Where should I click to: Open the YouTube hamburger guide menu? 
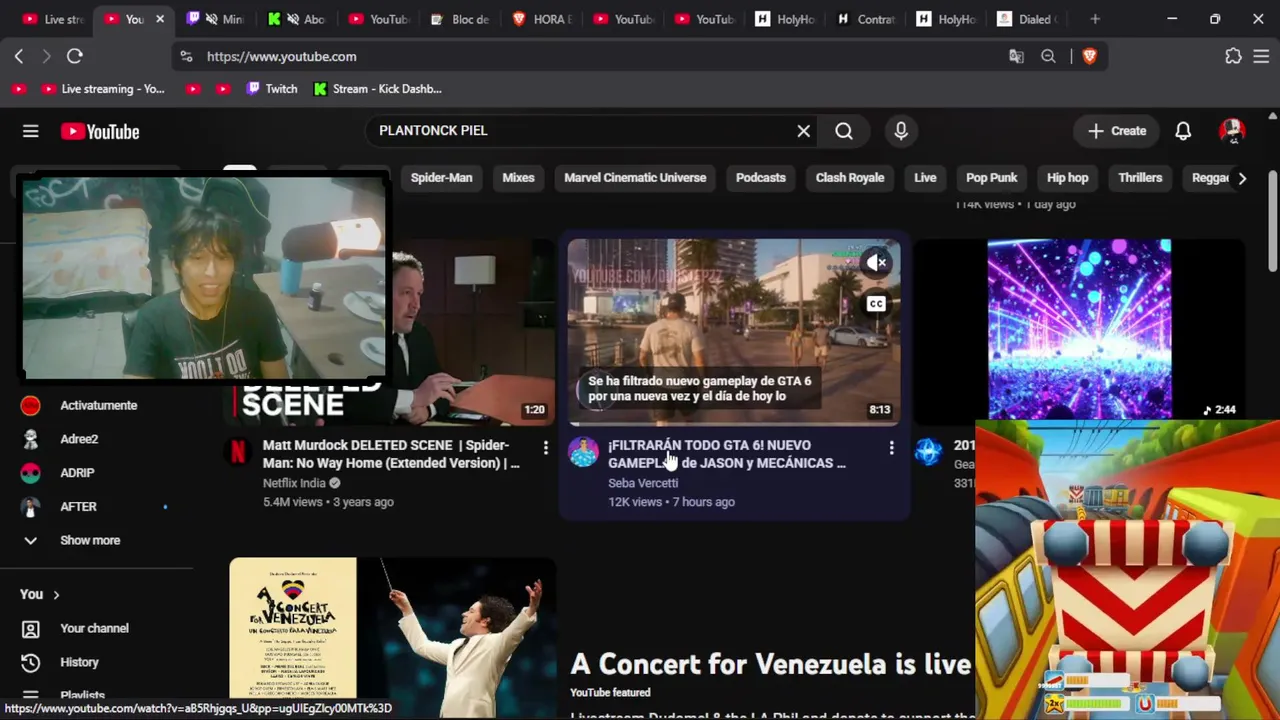point(31,131)
